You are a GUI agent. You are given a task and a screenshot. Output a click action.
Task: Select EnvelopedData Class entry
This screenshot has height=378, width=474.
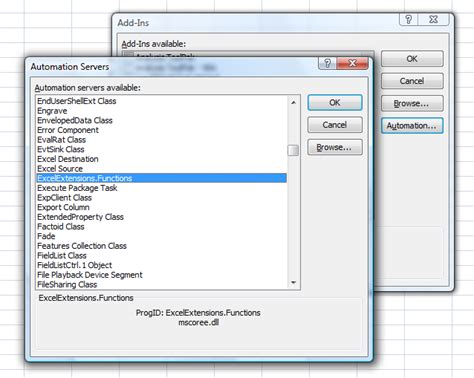(161, 120)
